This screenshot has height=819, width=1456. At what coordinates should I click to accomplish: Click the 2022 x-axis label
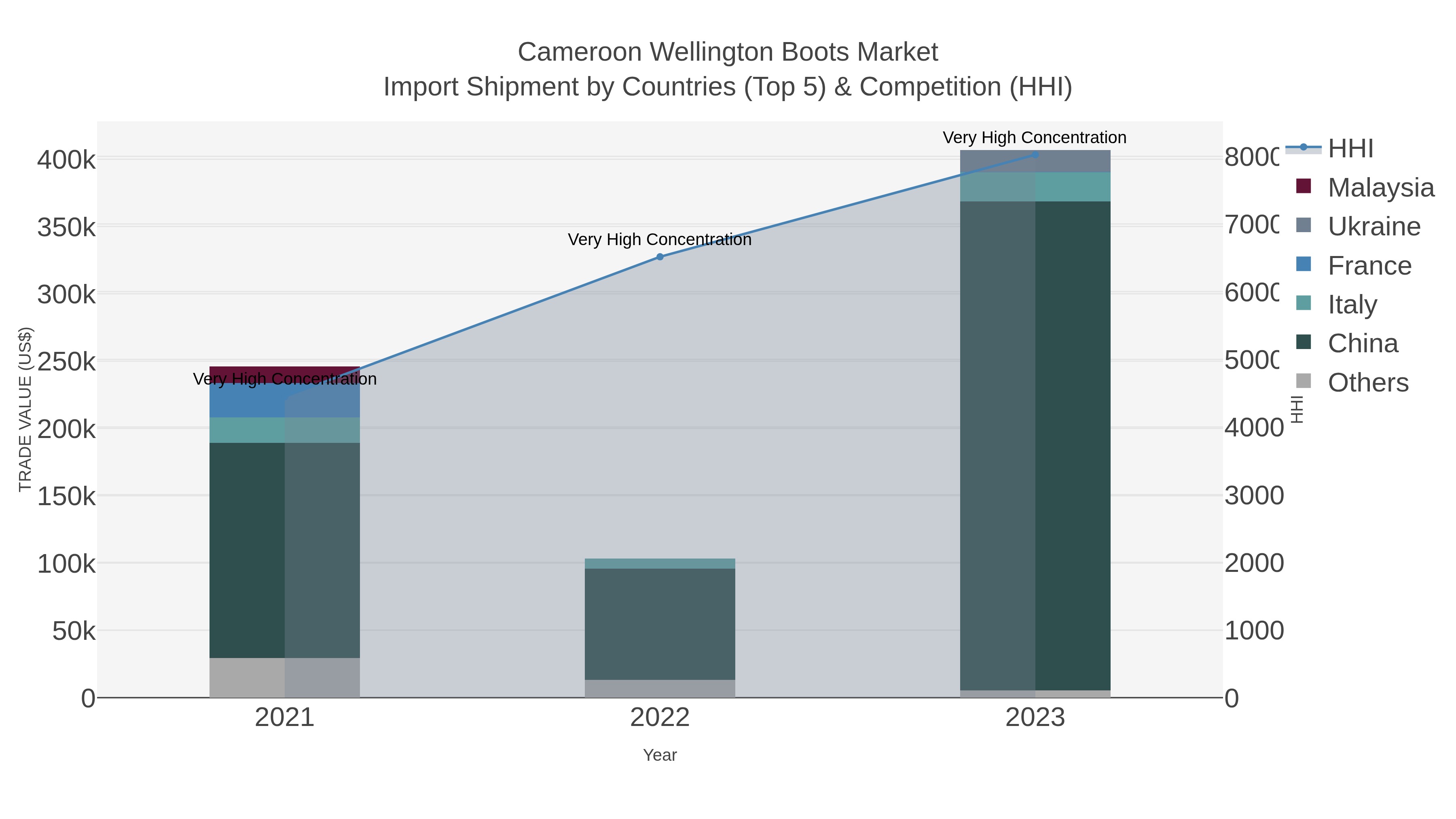pyautogui.click(x=660, y=718)
